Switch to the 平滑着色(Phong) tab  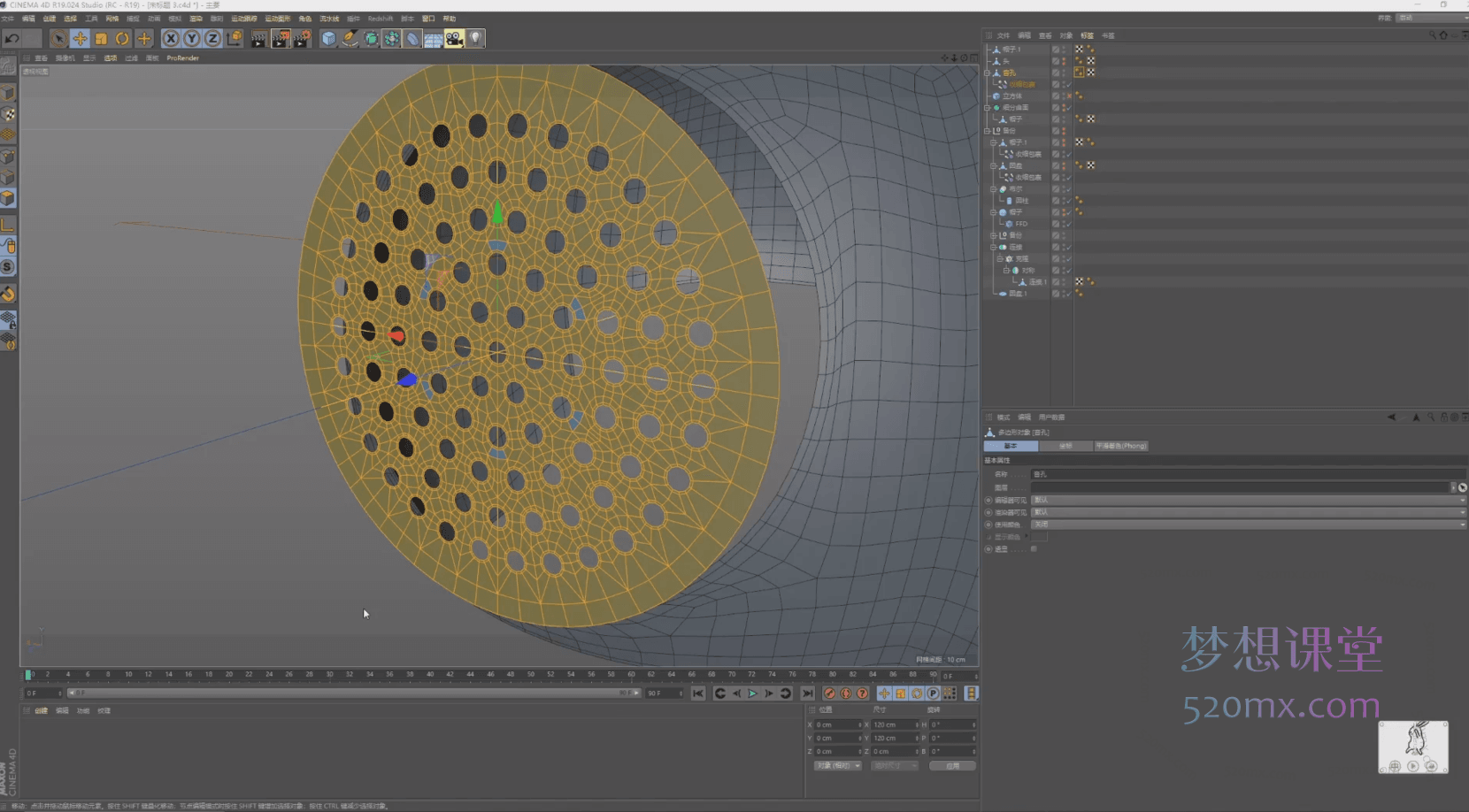click(x=1120, y=446)
